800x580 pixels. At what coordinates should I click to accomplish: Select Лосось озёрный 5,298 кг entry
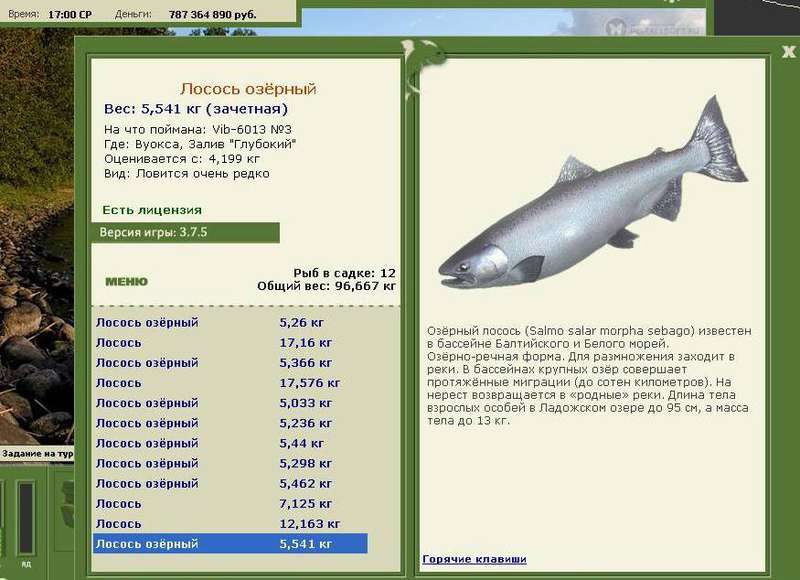pyautogui.click(x=230, y=464)
